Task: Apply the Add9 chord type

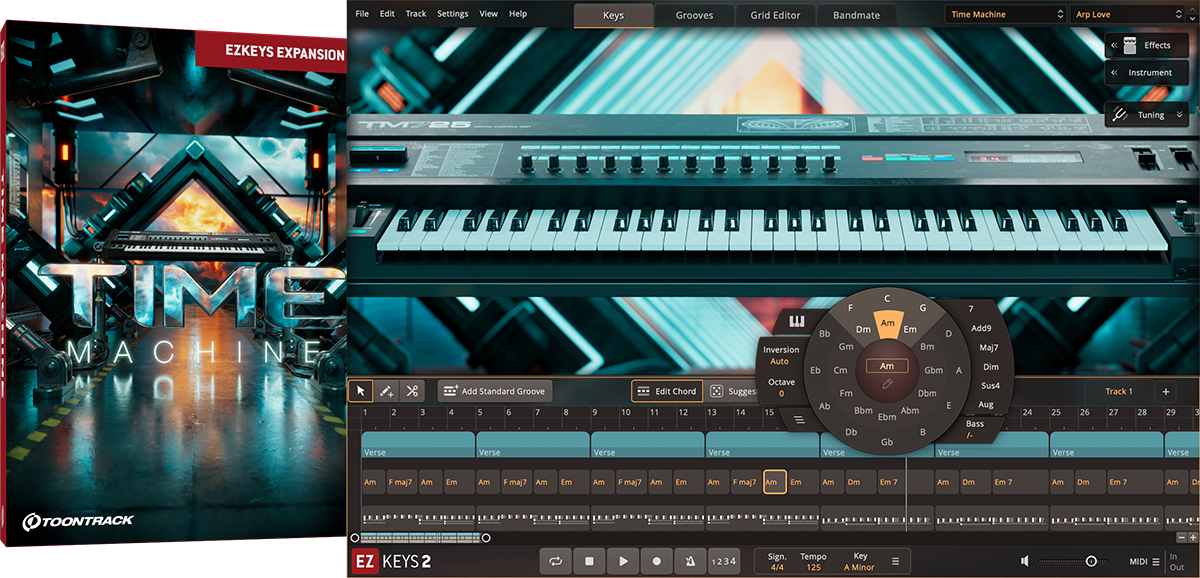Action: tap(981, 328)
